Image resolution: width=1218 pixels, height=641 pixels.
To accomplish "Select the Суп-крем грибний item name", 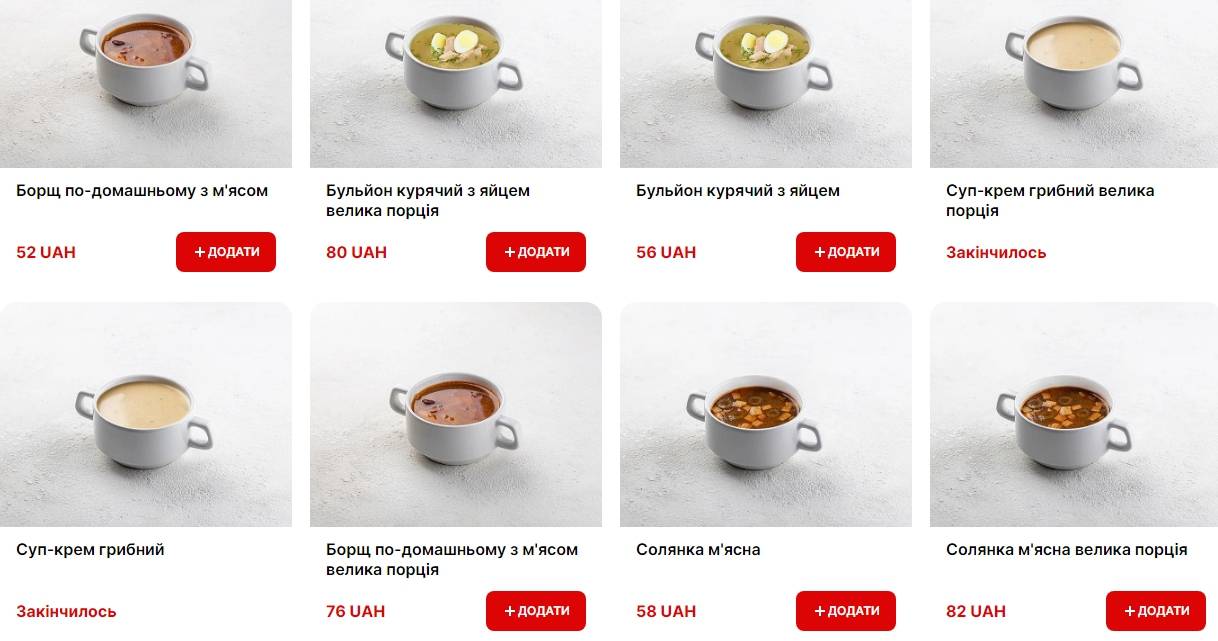I will pyautogui.click(x=90, y=549).
